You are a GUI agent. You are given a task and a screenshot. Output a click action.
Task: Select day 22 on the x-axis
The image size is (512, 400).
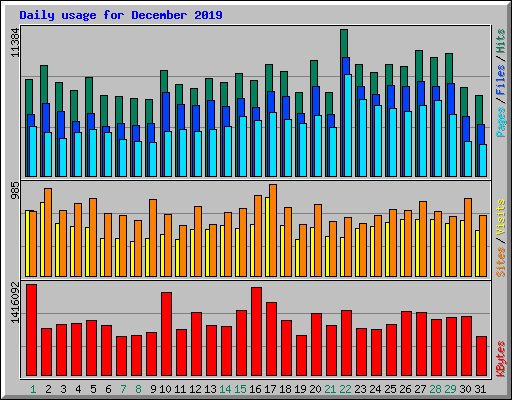click(345, 389)
